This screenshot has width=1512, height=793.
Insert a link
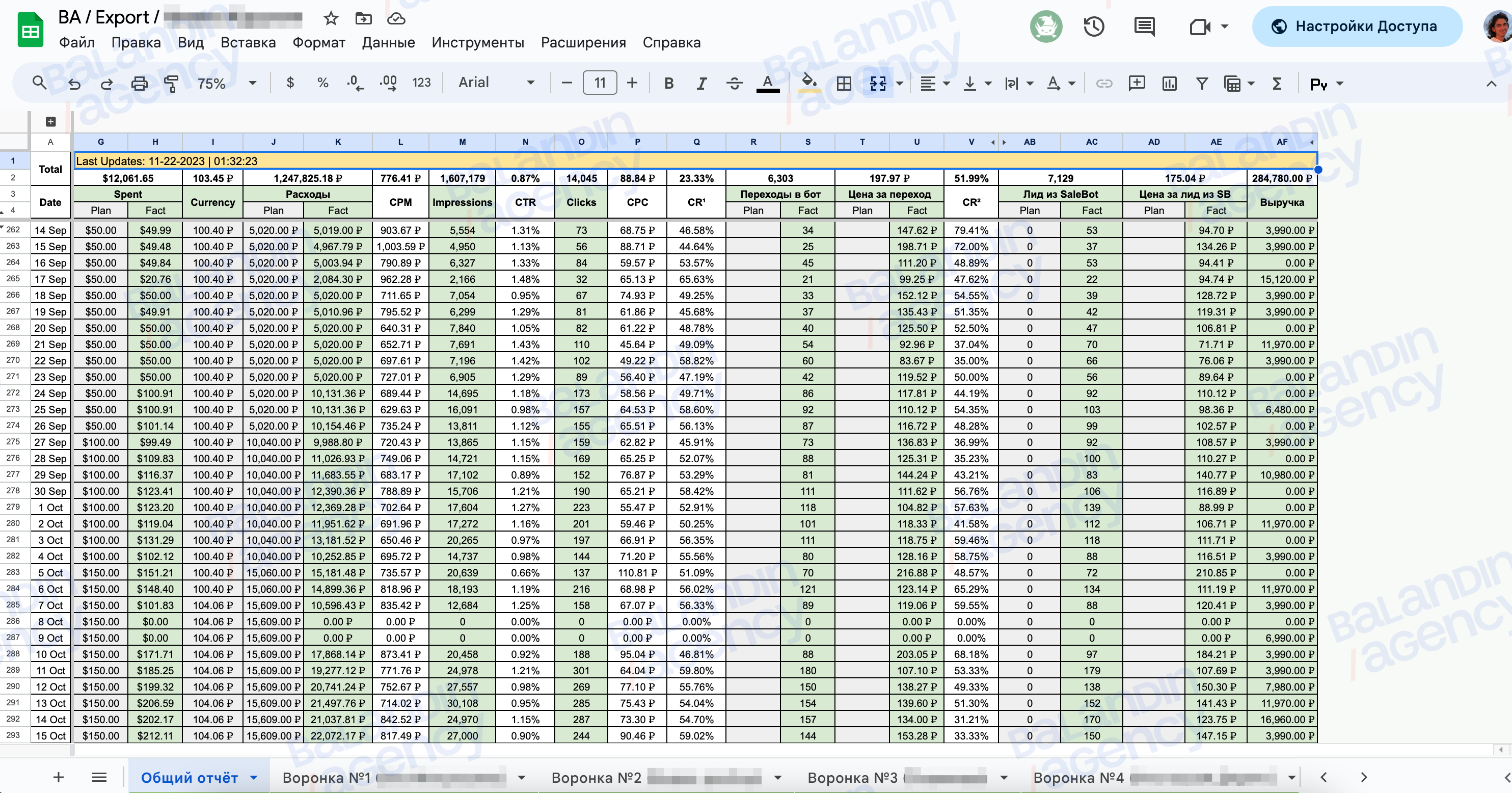tap(1104, 84)
